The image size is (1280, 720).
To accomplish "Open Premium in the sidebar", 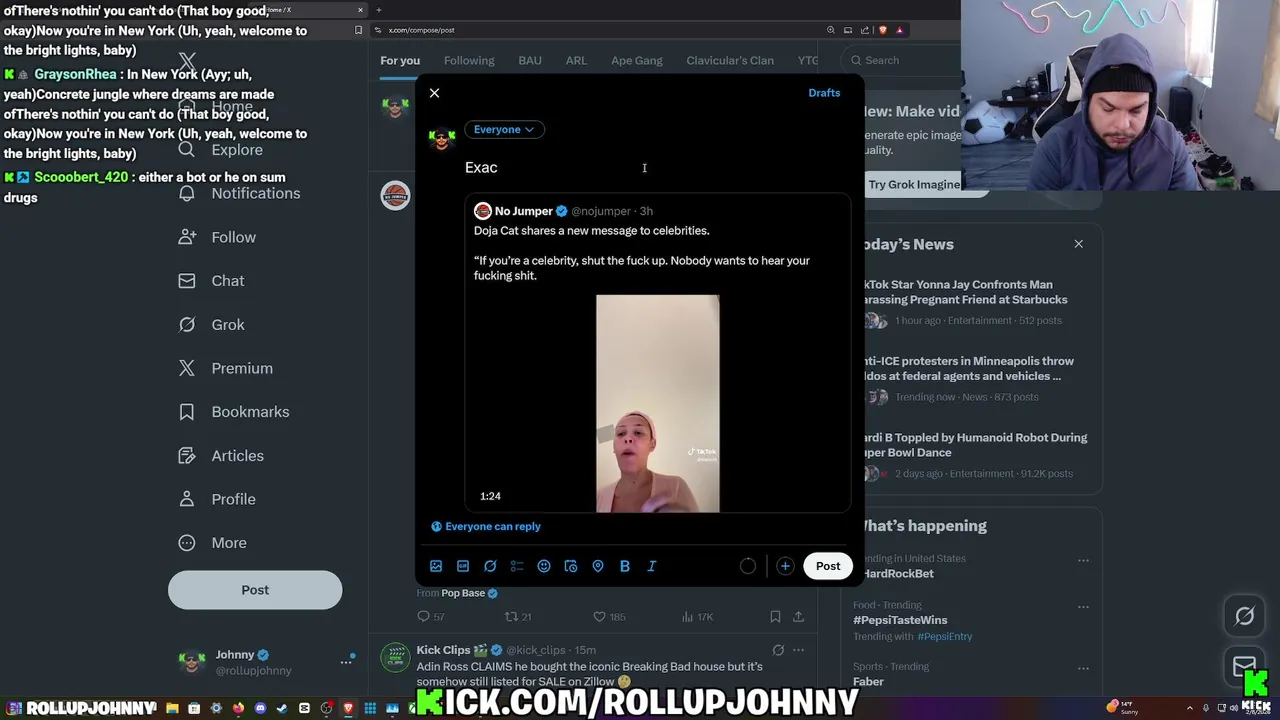I will (x=226, y=368).
